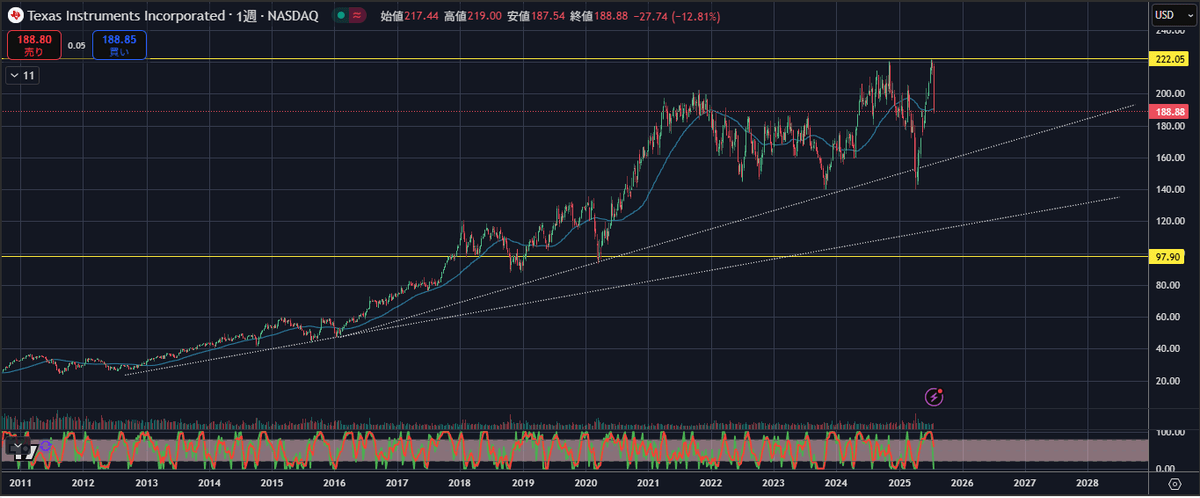Click the 終値 188.88 close value
This screenshot has height=498, width=1200.
pos(598,16)
